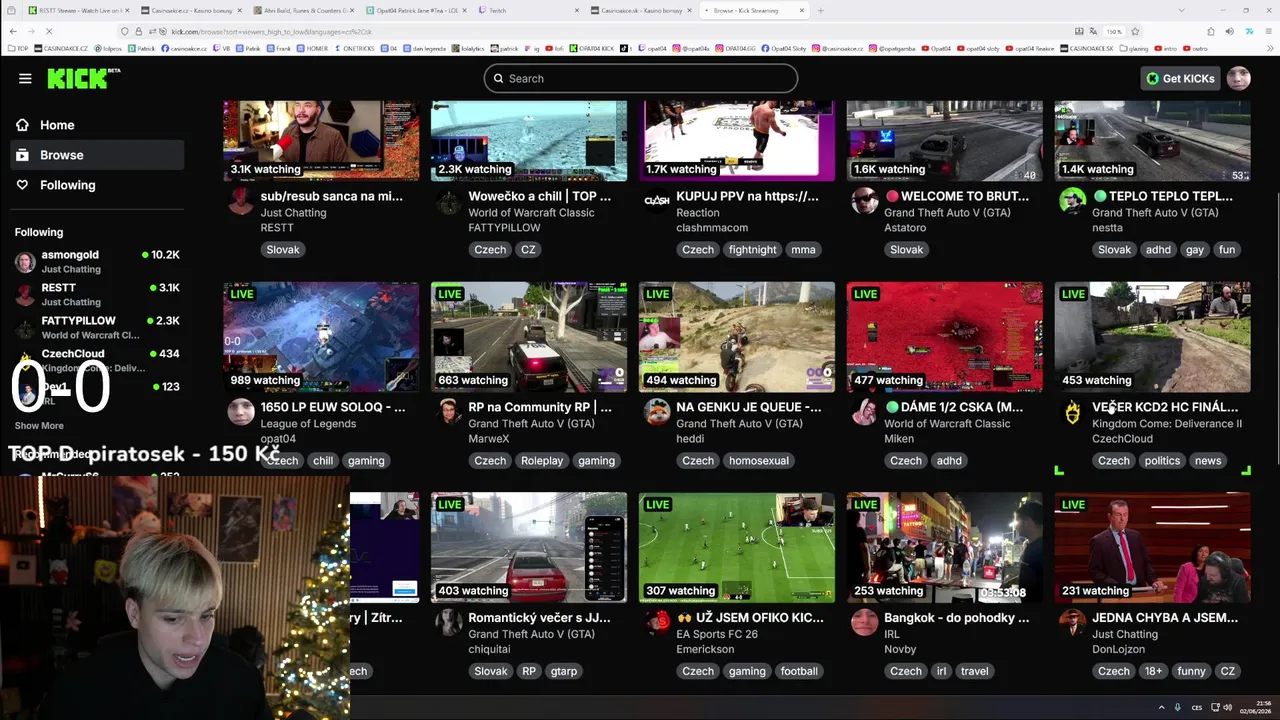Click Astatoro channel avatar
The width and height of the screenshot is (1280, 720).
(865, 201)
